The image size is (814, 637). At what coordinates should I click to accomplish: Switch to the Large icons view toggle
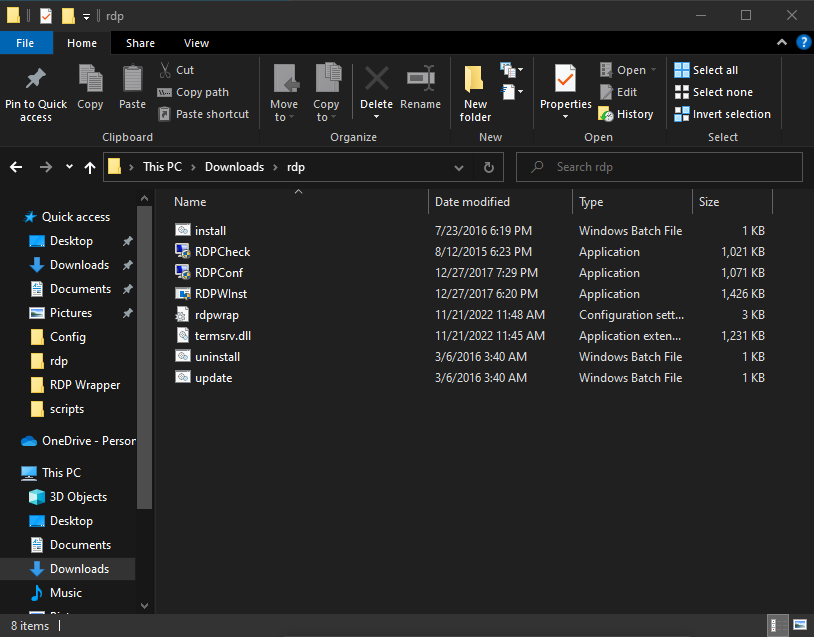(x=800, y=626)
